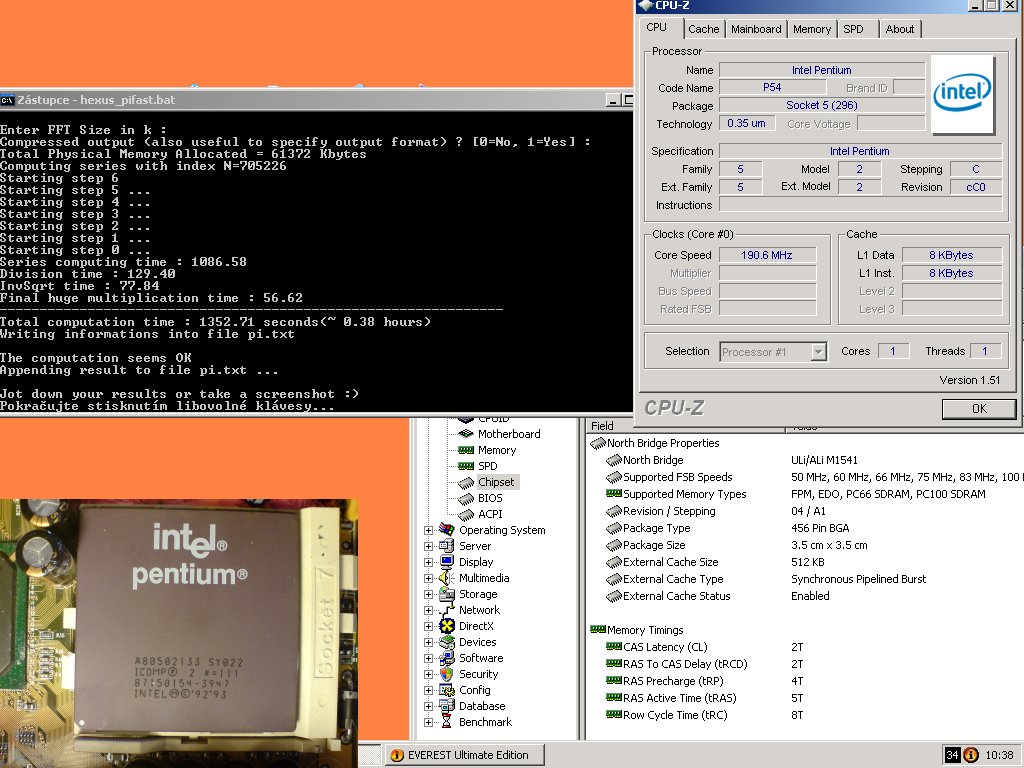
Task: Expand the DirectX tree node
Action: click(428, 626)
